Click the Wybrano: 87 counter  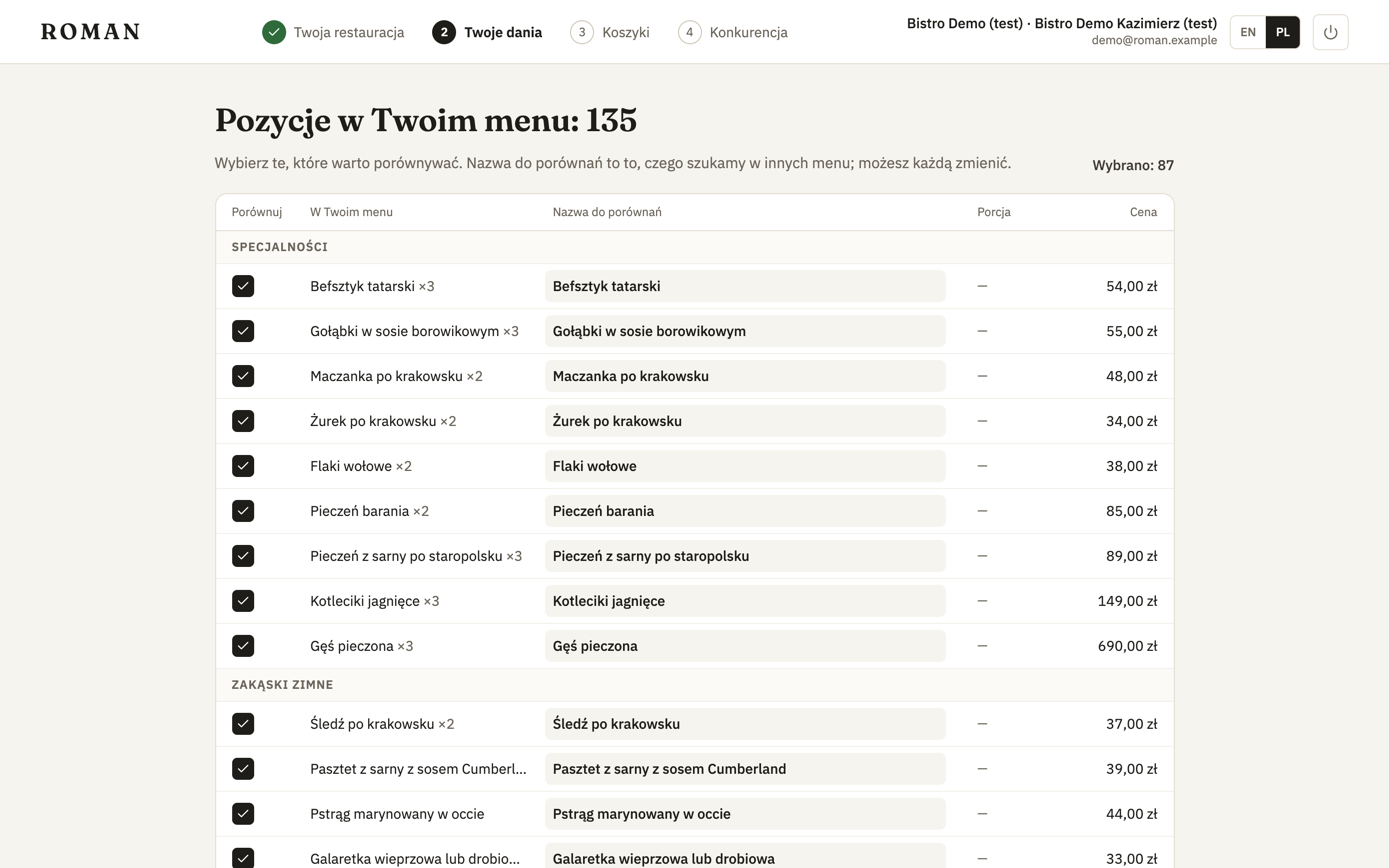tap(1133, 166)
